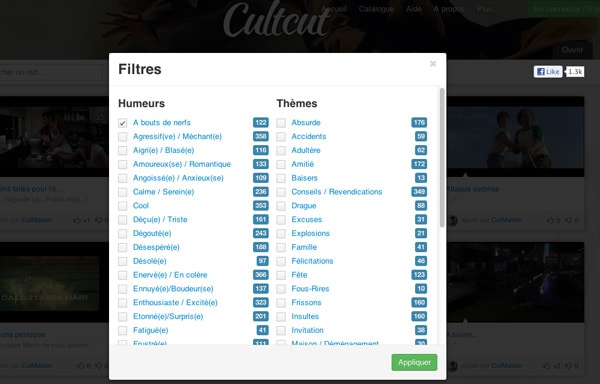Open the Plus... menu in the navbar
600x384 pixels.
(x=488, y=9)
